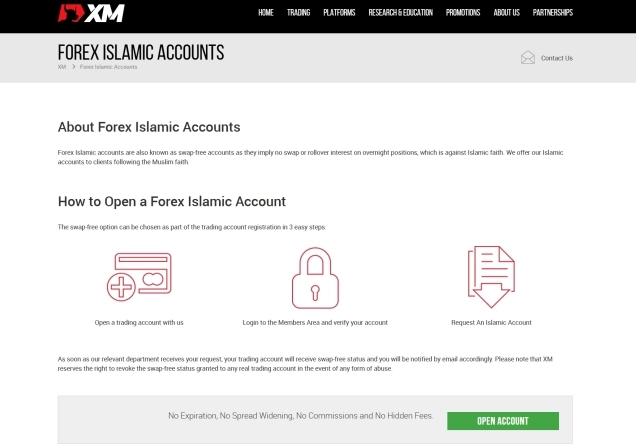Screen dimensions: 636x446
Task: Click the Contact Us envelope icon
Action: (x=528, y=58)
